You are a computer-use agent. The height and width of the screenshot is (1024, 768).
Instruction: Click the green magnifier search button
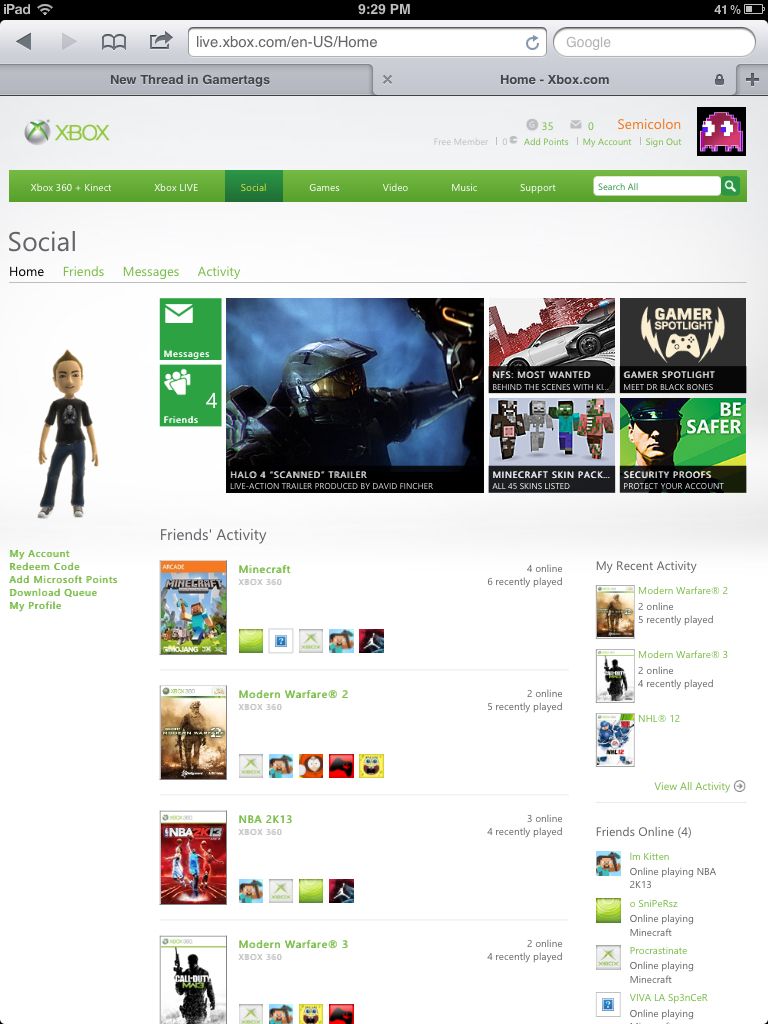point(730,187)
